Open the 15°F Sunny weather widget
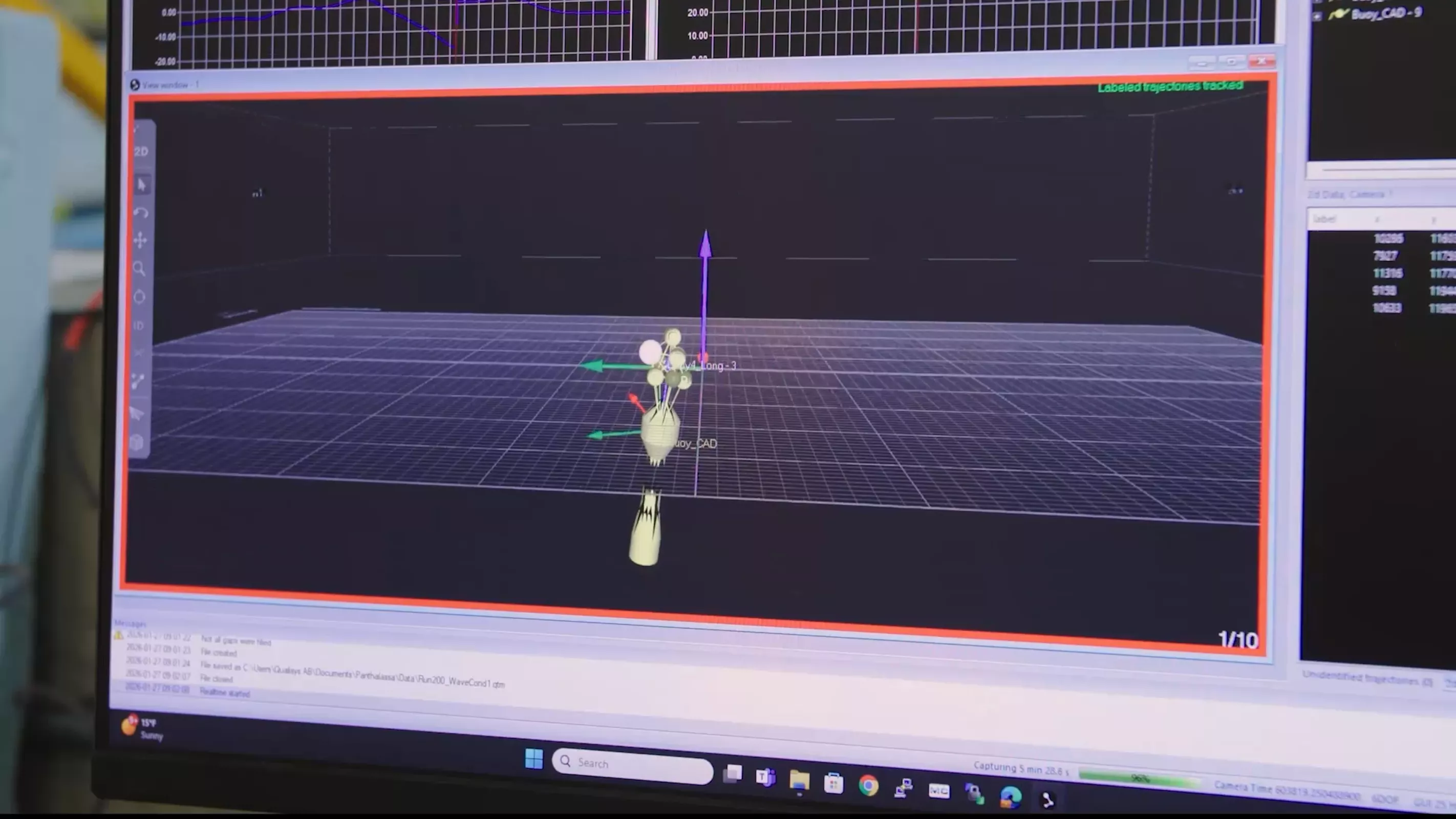Image resolution: width=1456 pixels, height=819 pixels. (x=142, y=728)
